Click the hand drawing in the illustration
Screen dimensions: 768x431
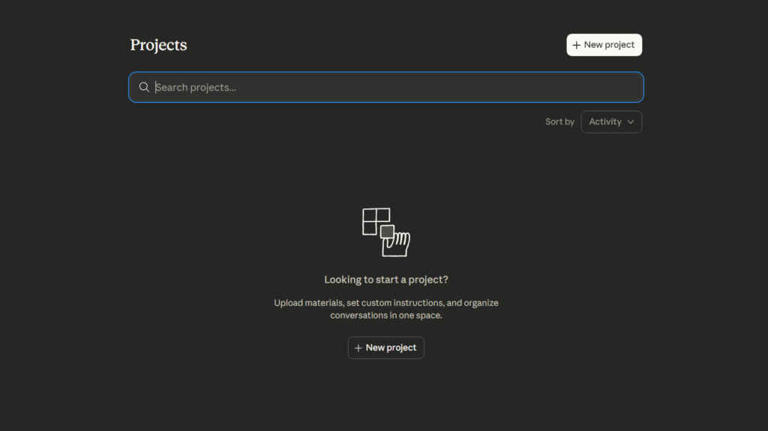point(397,244)
